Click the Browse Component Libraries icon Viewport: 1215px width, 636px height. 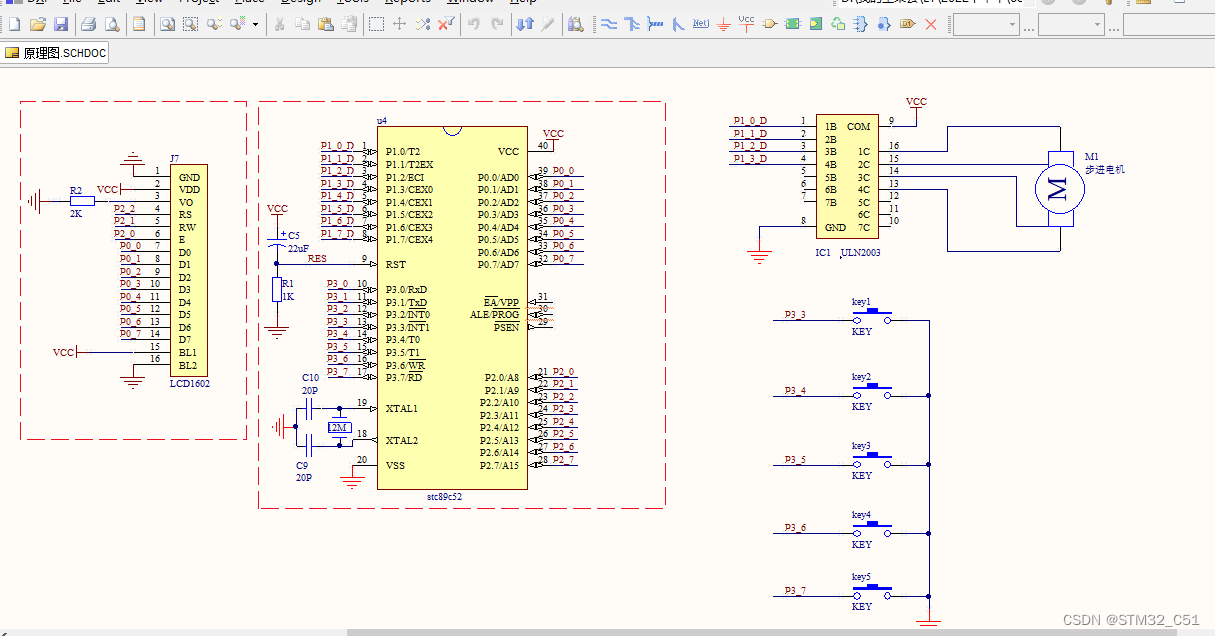click(575, 24)
